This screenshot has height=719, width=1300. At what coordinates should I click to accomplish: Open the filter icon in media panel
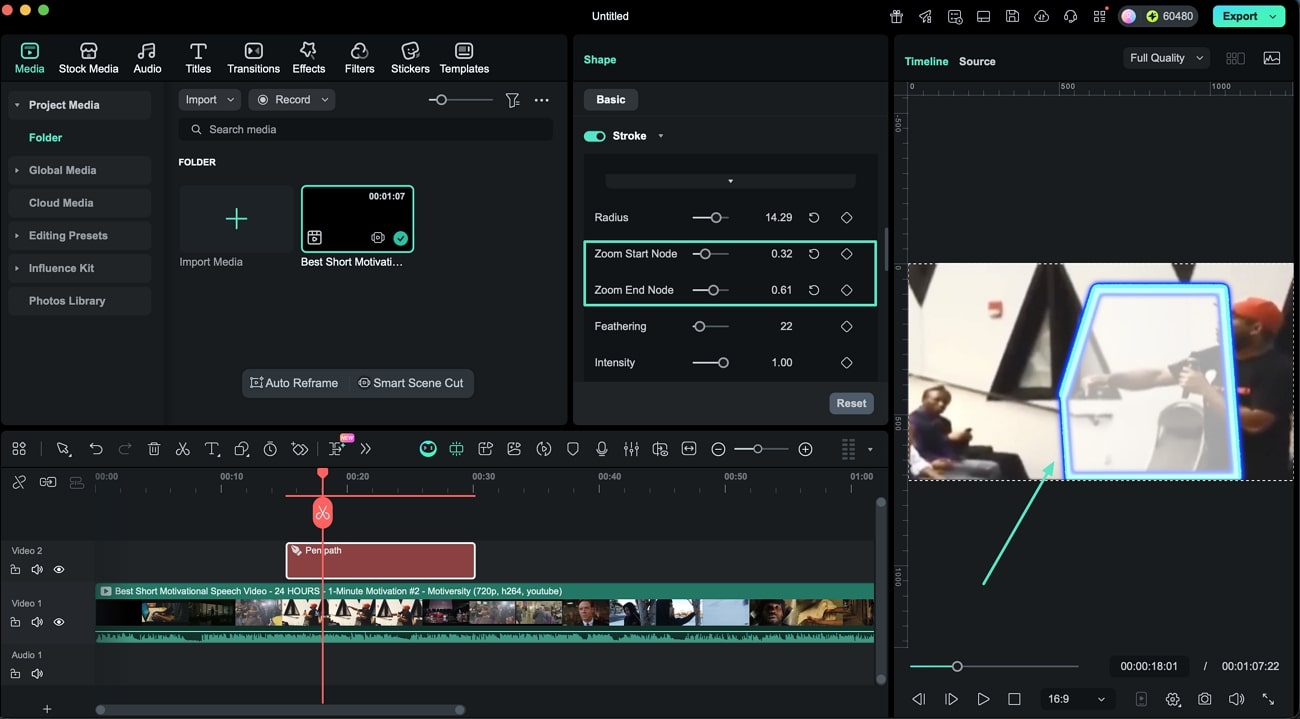coord(512,100)
